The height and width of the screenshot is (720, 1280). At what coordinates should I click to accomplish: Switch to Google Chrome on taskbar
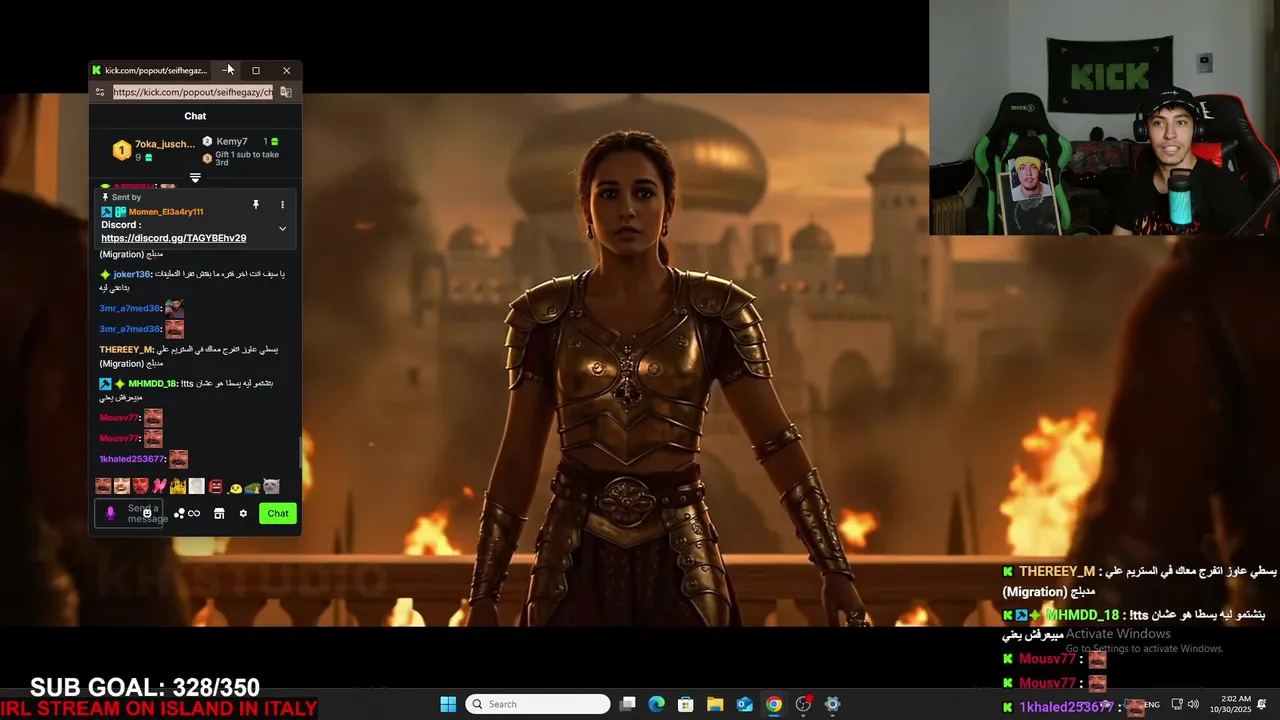[774, 704]
